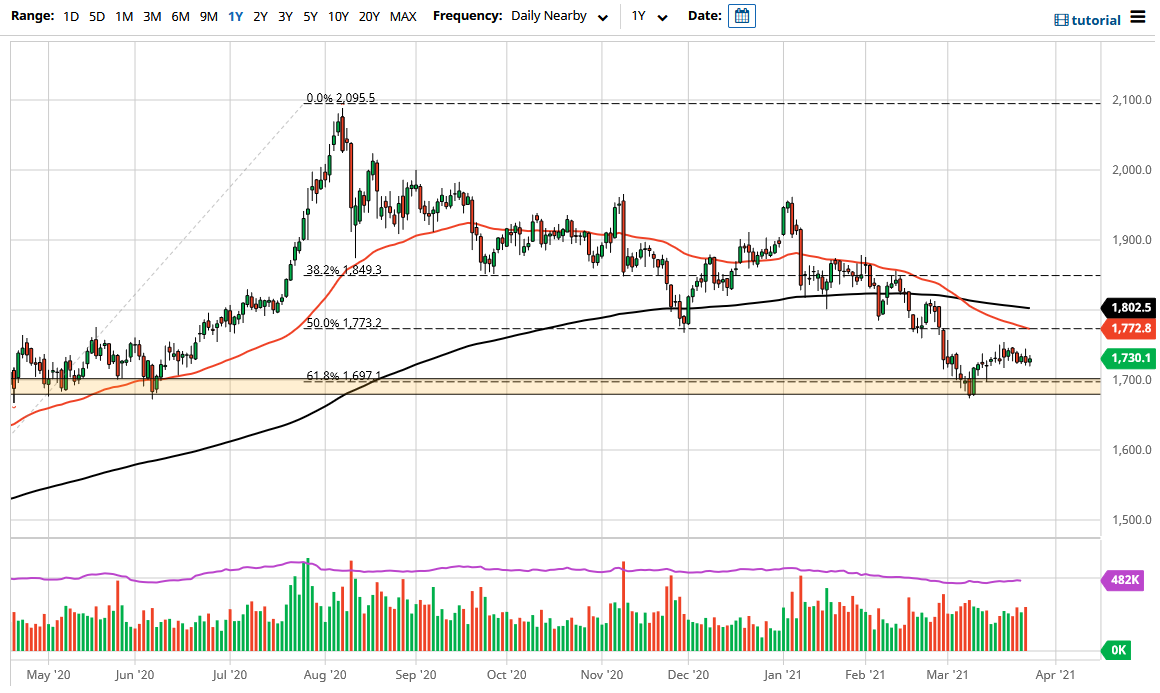
Task: Set range to MAX
Action: coord(403,16)
